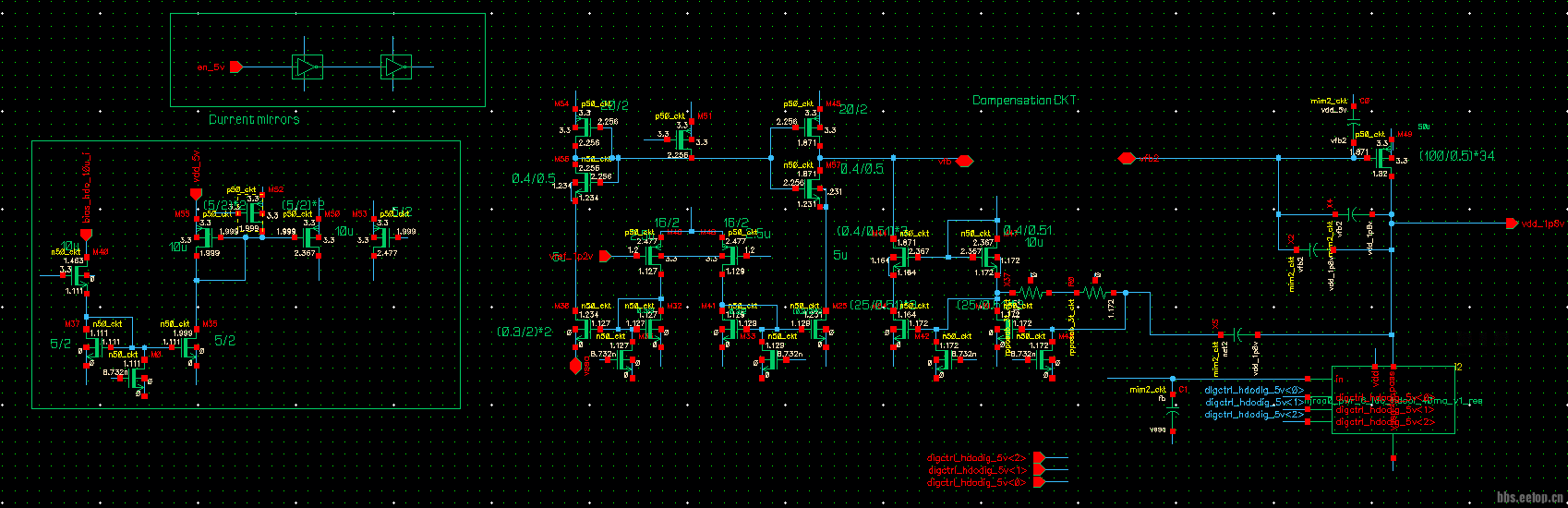1568x508 pixels.
Task: Click the "Compensation CKT" text label
Action: tap(1024, 100)
